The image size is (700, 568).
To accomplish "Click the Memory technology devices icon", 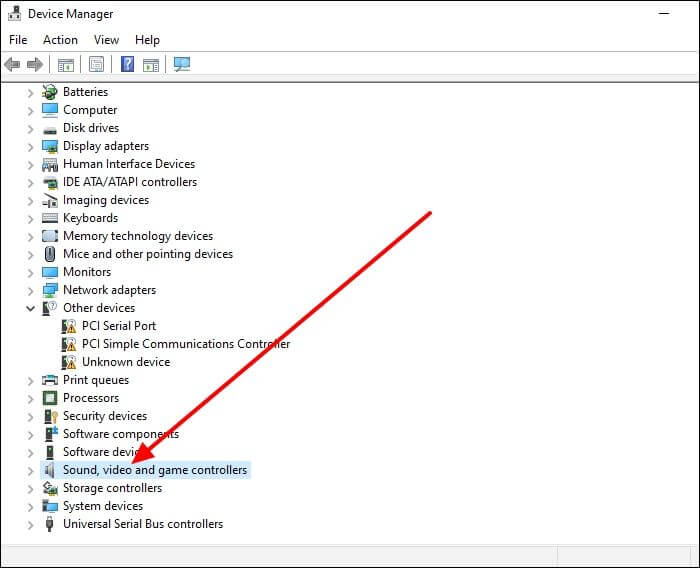I will click(x=50, y=236).
